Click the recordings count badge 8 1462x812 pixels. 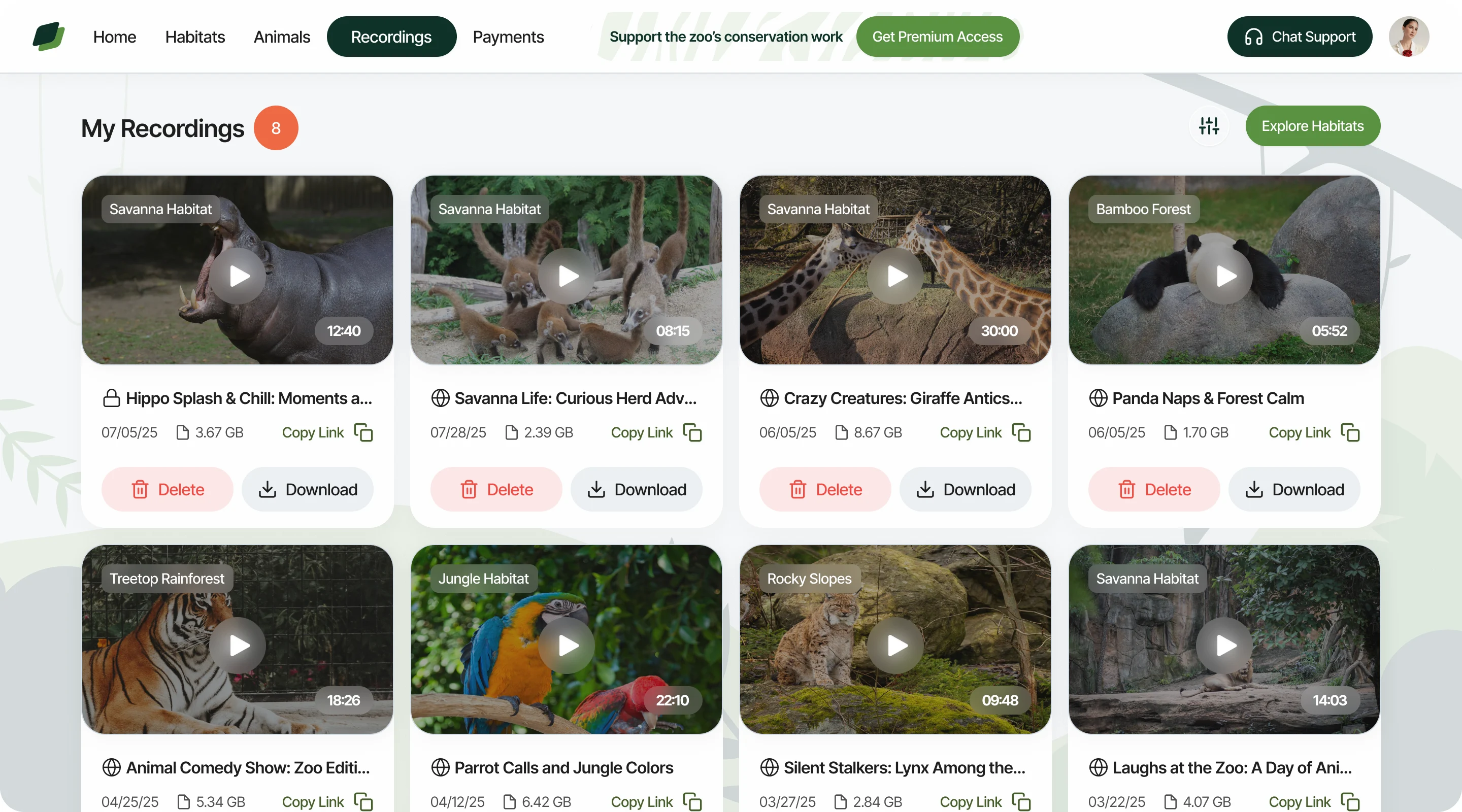276,128
